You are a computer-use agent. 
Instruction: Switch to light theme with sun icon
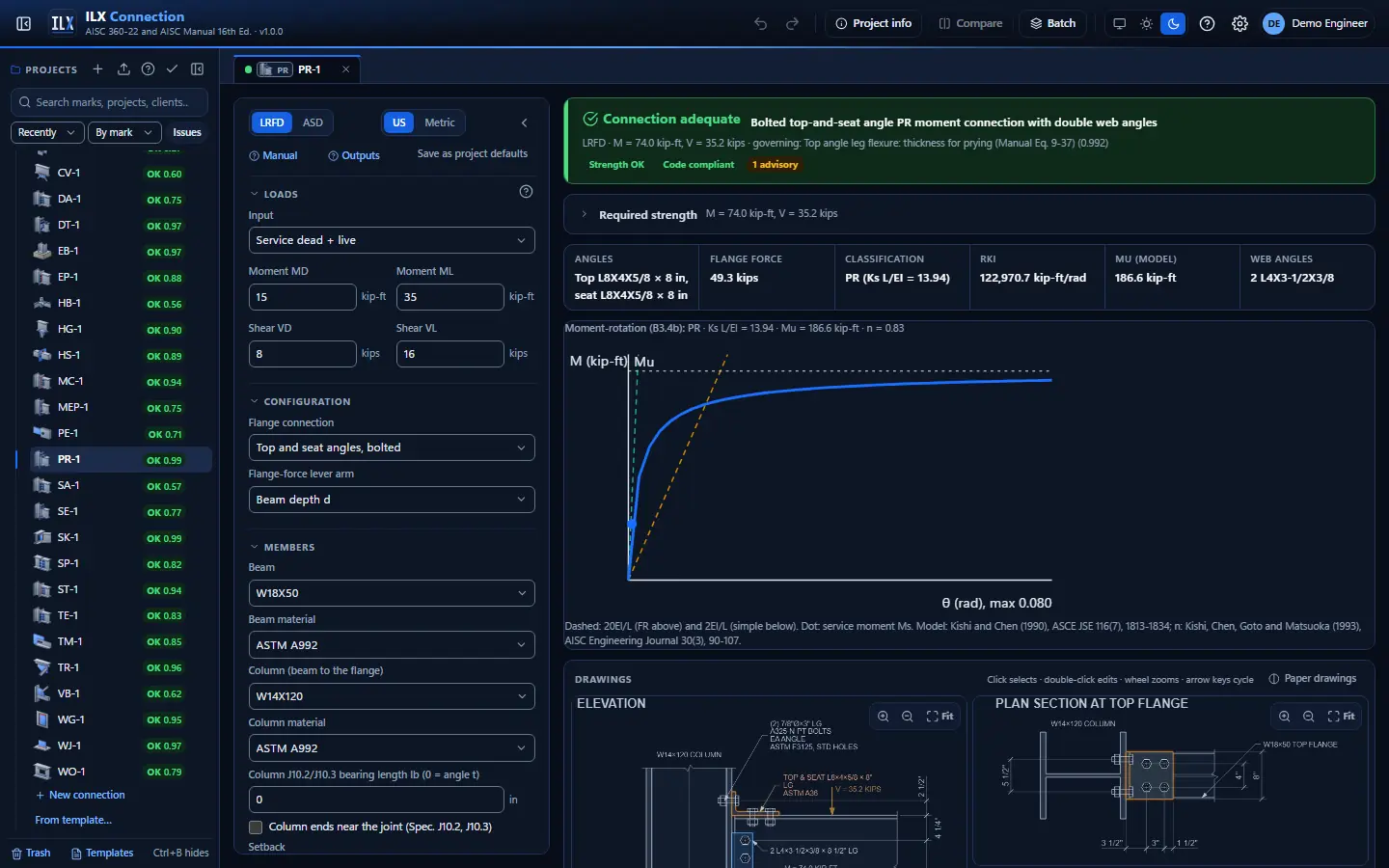[1147, 23]
